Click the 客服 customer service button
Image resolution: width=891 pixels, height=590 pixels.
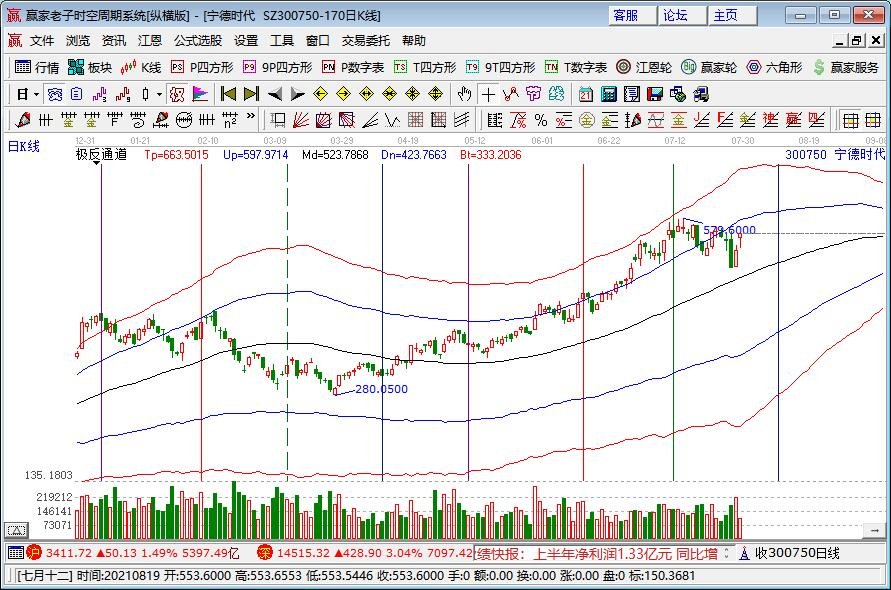coord(626,15)
